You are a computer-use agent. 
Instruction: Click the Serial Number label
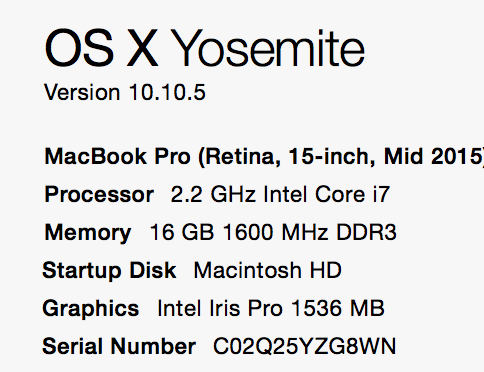click(119, 346)
